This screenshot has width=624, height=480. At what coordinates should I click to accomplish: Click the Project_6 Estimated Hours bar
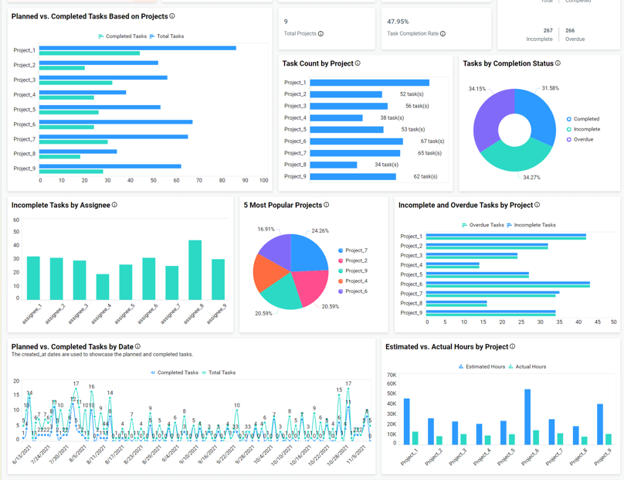528,417
